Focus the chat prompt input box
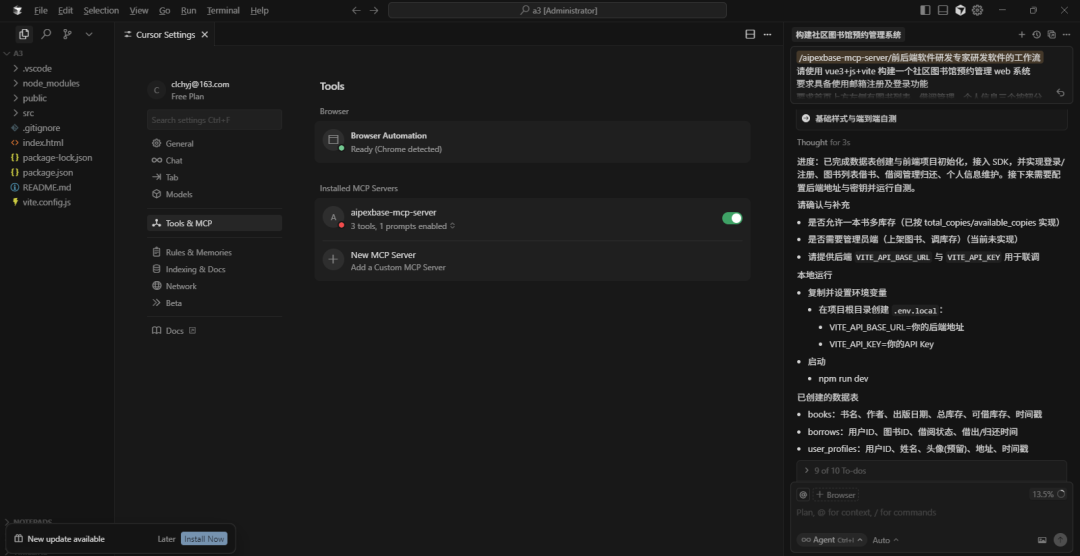The width and height of the screenshot is (1080, 556). coord(932,513)
